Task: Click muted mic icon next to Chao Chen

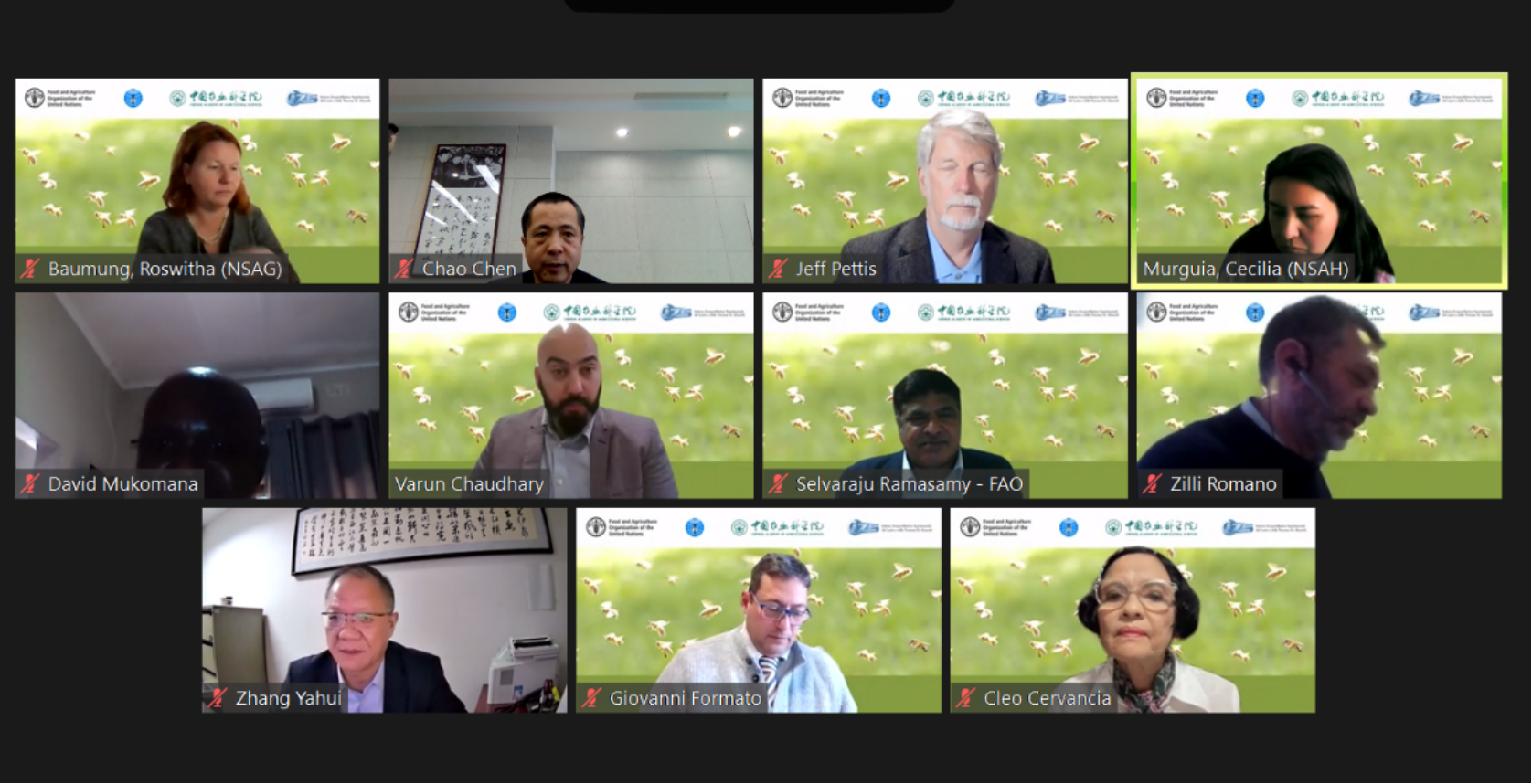Action: (404, 269)
